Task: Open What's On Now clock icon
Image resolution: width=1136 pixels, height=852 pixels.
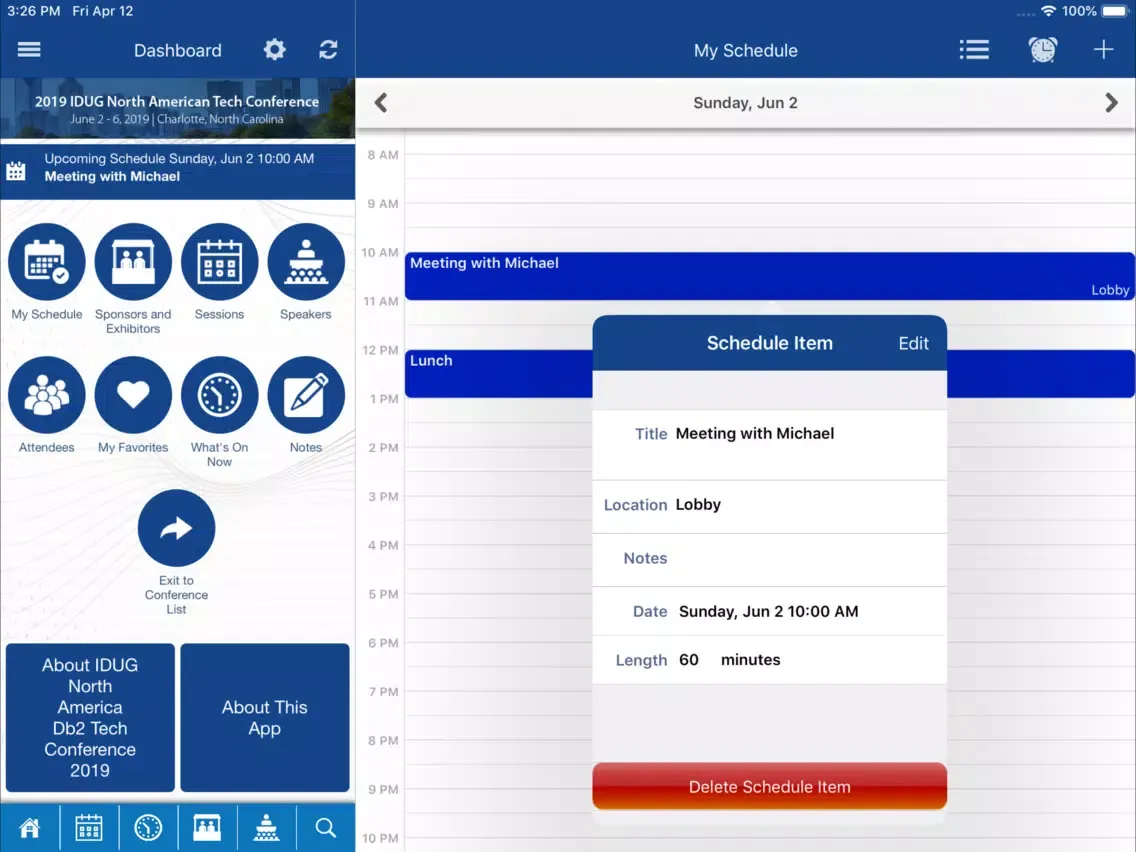Action: [220, 395]
